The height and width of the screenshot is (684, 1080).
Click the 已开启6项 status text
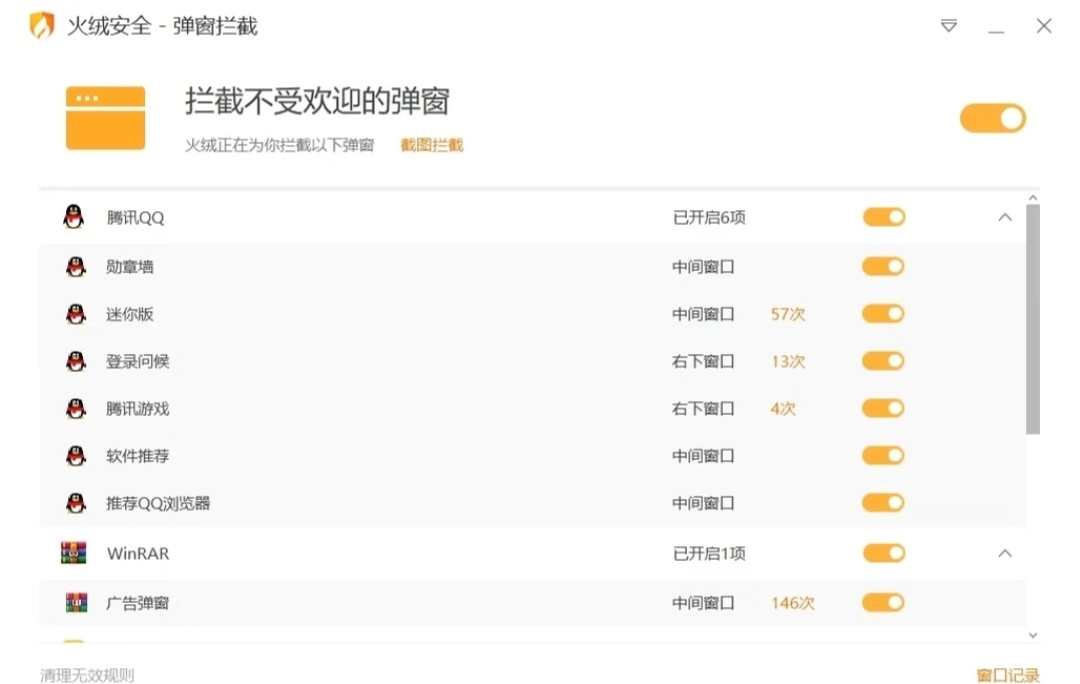click(709, 217)
